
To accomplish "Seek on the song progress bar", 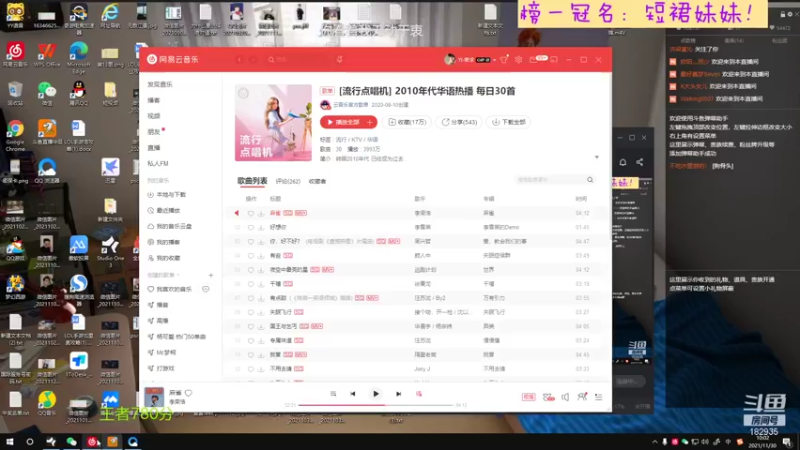I will click(x=376, y=405).
